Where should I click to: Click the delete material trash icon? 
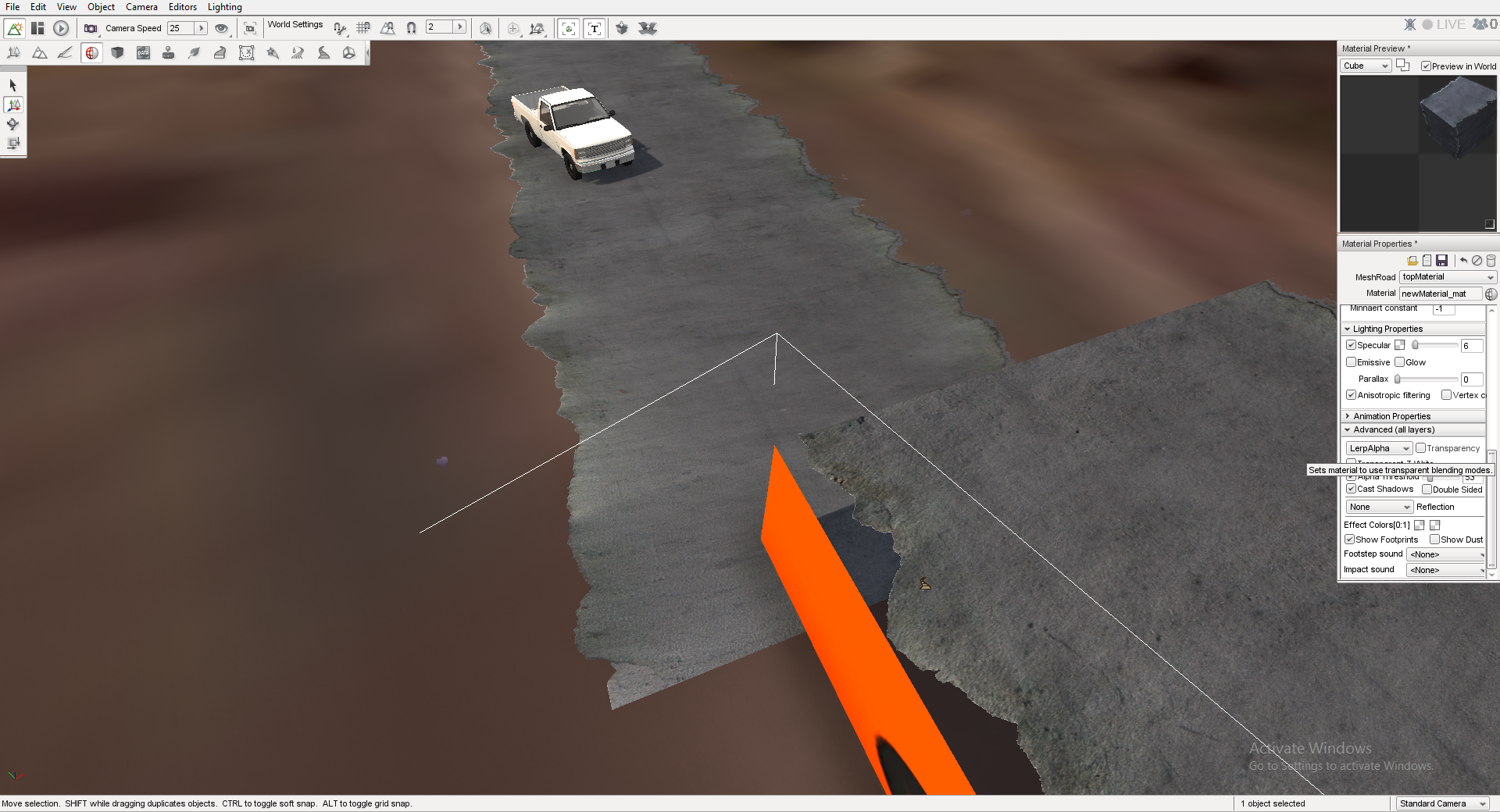click(x=1491, y=261)
